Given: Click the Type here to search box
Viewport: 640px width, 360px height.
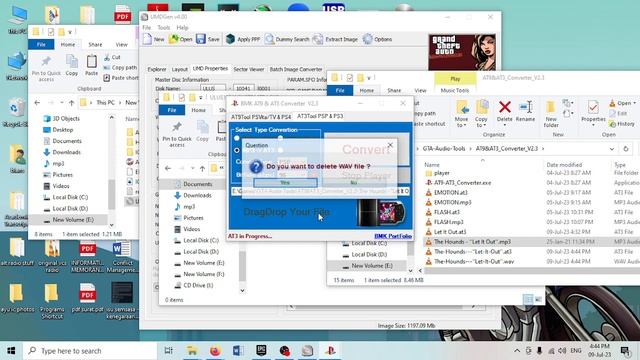Looking at the screenshot, I should coord(90,351).
